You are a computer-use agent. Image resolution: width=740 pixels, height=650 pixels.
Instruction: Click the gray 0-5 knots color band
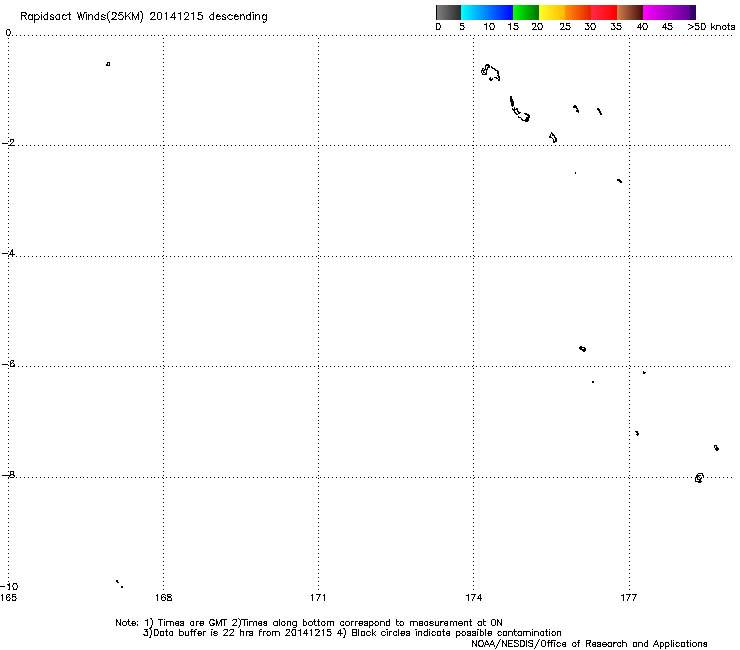(x=448, y=12)
